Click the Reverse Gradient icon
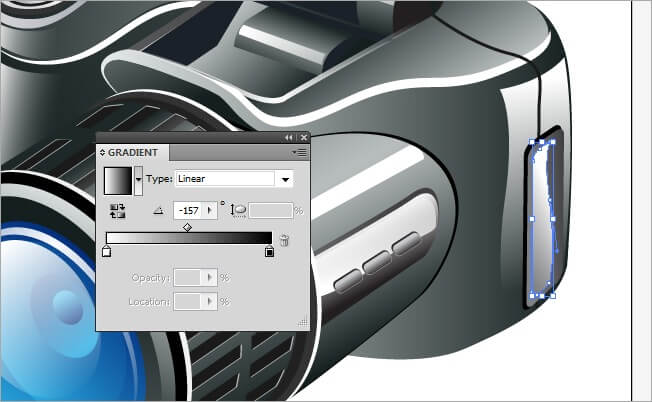 116,211
